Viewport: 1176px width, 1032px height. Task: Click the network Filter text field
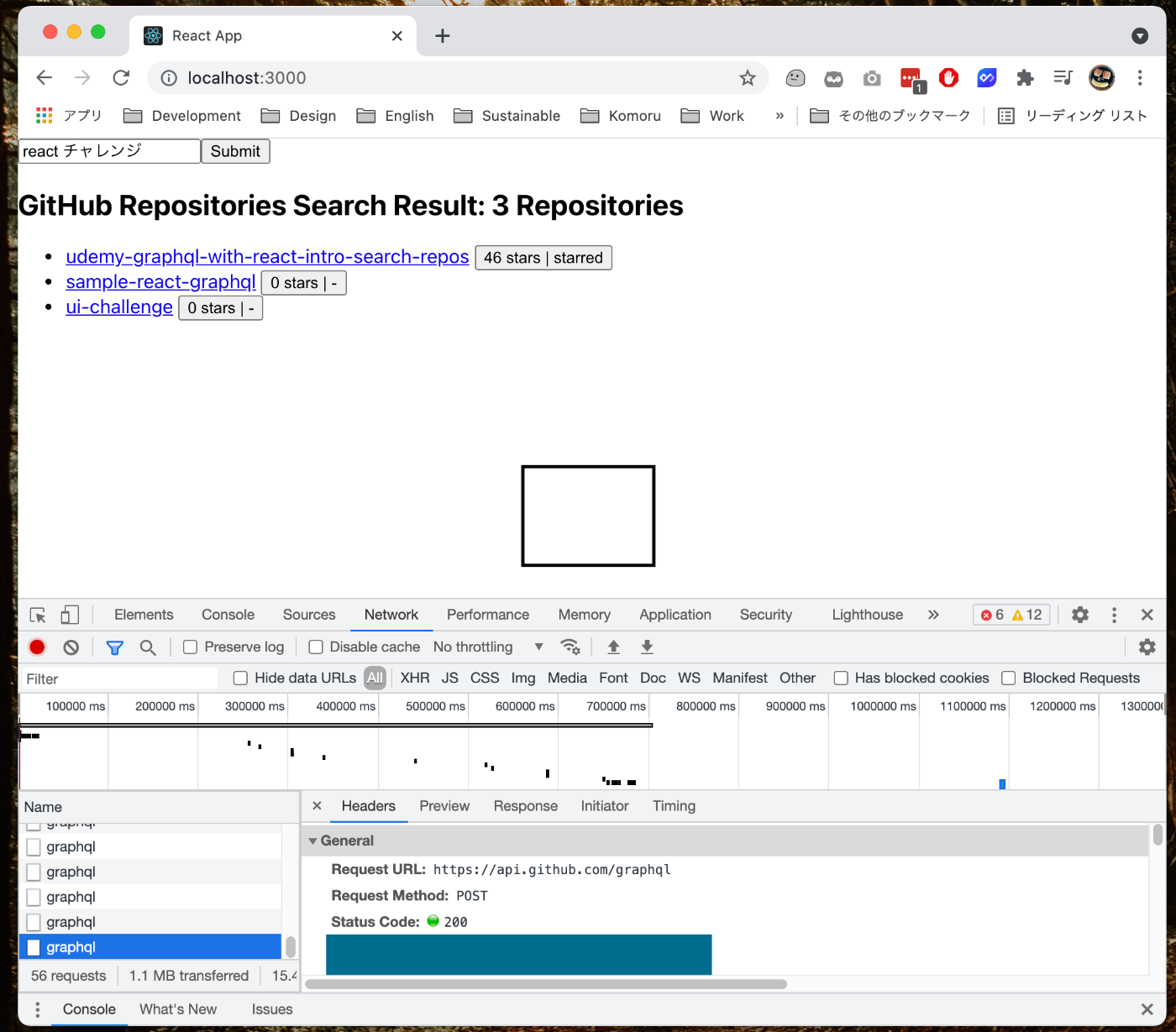pyautogui.click(x=119, y=678)
